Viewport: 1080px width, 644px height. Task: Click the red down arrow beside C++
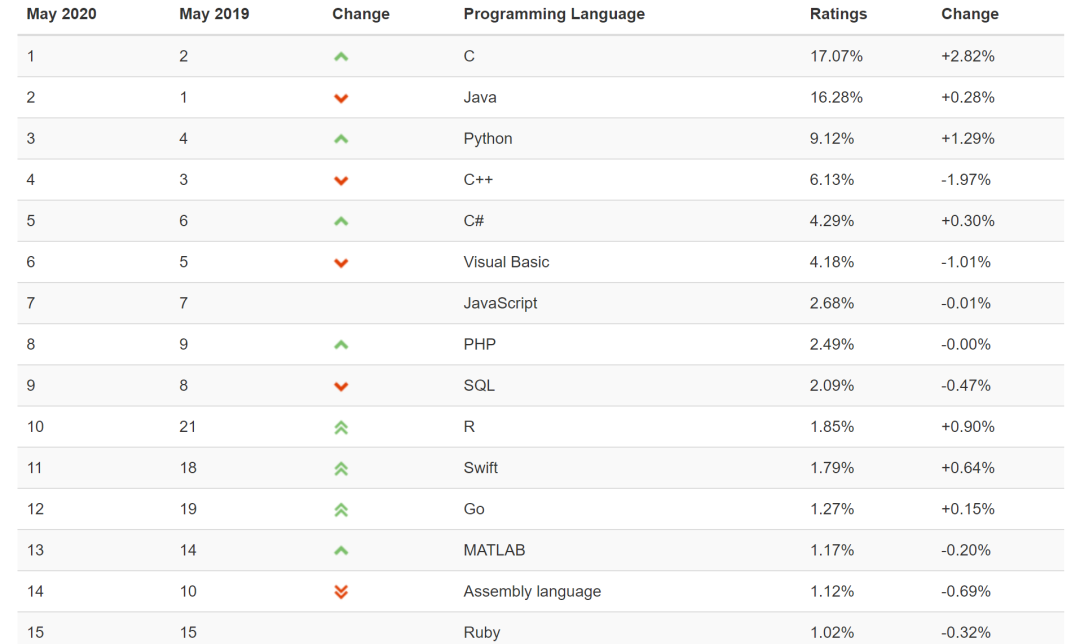point(341,181)
